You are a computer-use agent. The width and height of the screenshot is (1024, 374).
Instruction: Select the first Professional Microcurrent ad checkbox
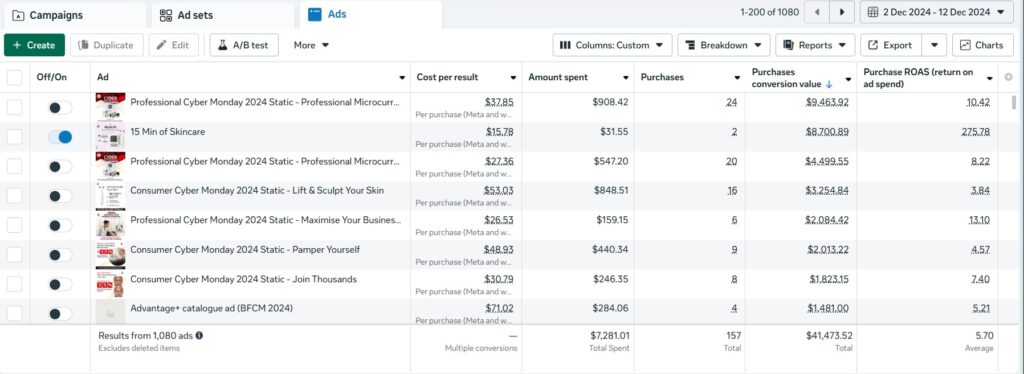click(x=14, y=107)
